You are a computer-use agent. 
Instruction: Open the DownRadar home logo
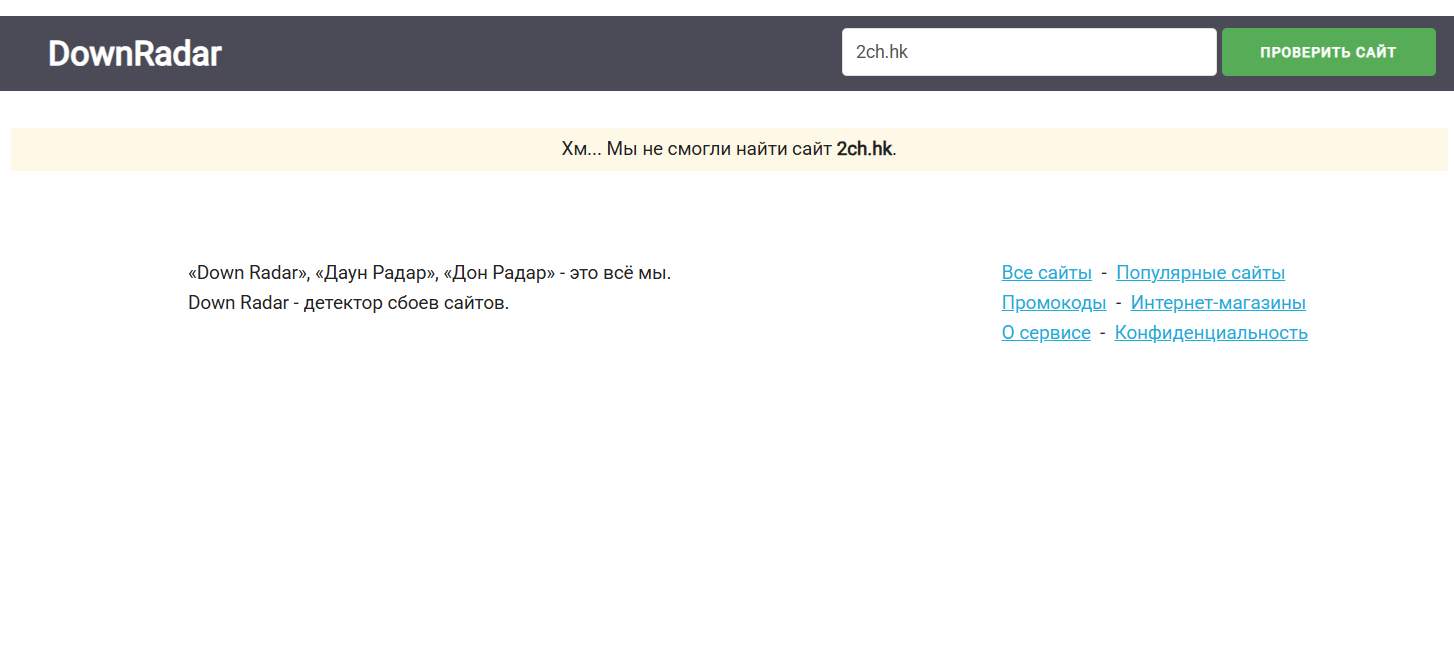[x=135, y=54]
